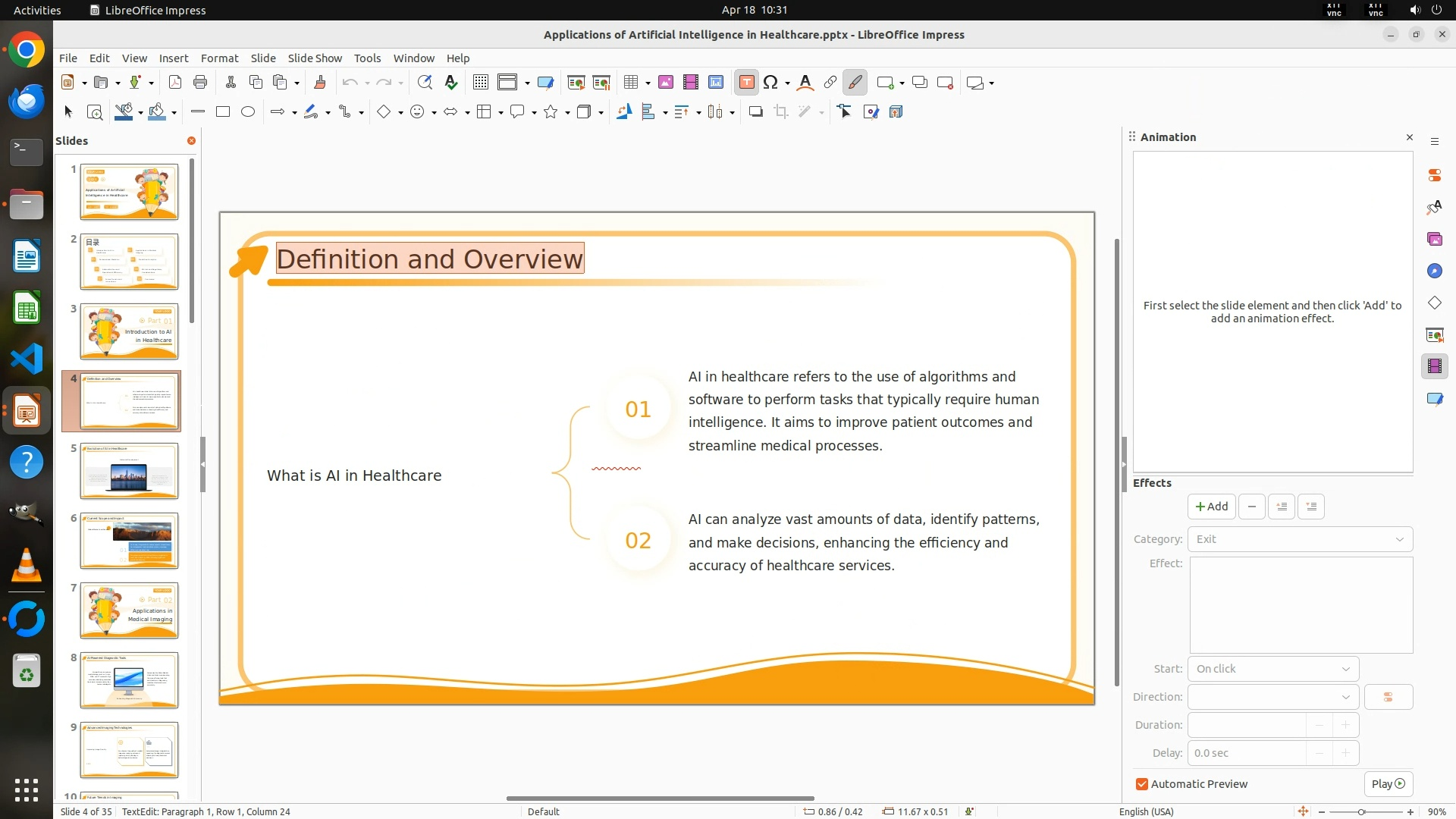Click the zoom slider in status bar
Viewport: 1456px width, 819px height.
point(1361,811)
